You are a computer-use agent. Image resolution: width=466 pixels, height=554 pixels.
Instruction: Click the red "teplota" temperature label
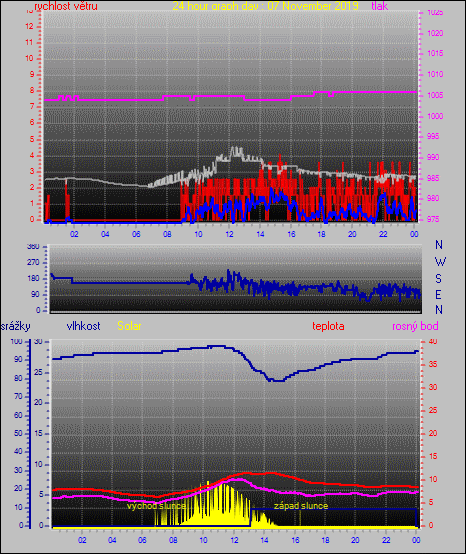[328, 326]
